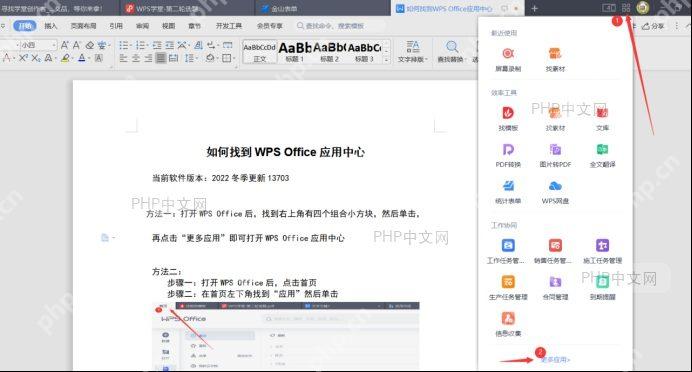Apply the 标题 2 heading style
This screenshot has height=372, width=692.
click(x=329, y=52)
